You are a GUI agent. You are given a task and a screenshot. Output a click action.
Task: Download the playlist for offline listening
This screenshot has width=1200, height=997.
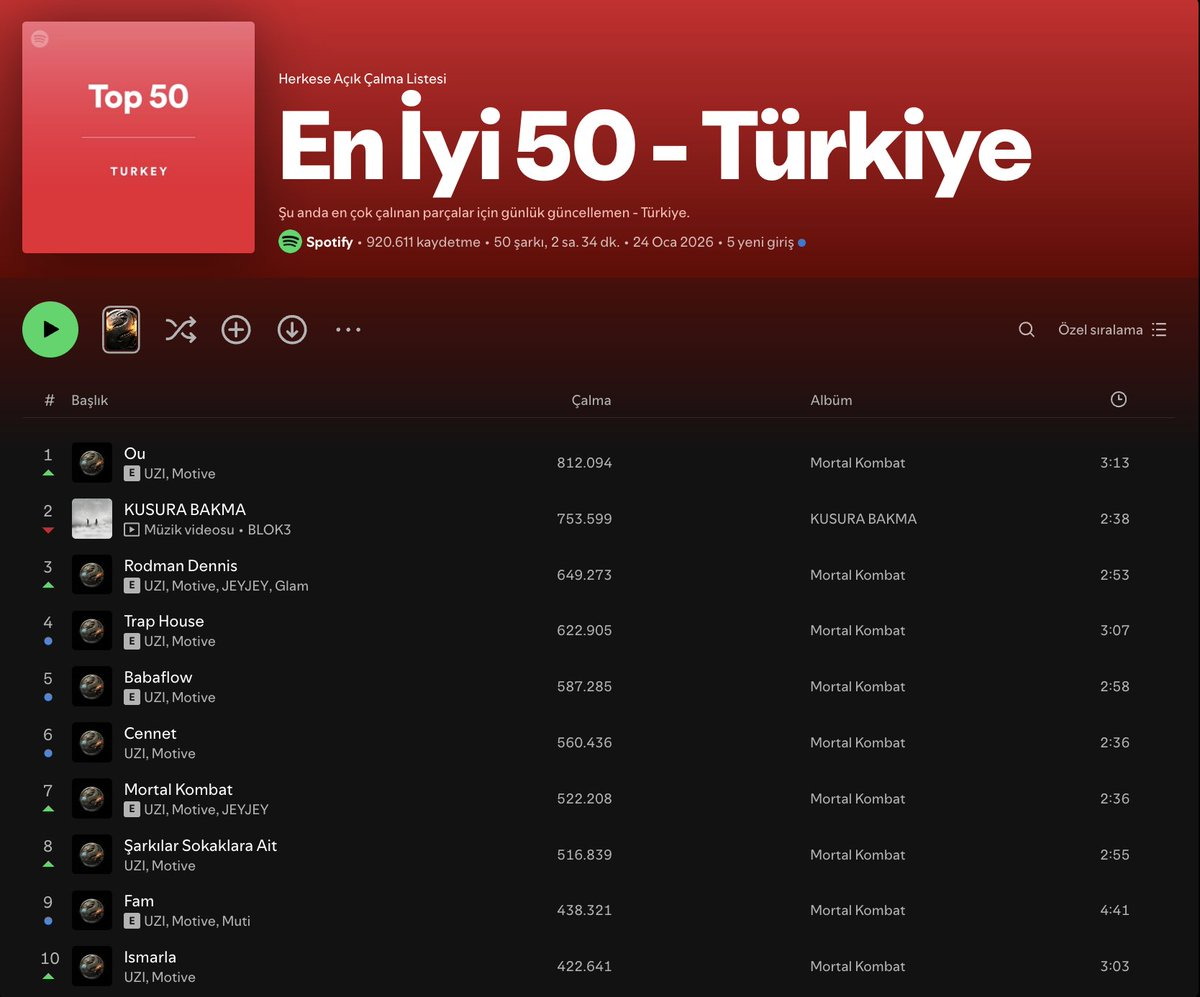[292, 330]
